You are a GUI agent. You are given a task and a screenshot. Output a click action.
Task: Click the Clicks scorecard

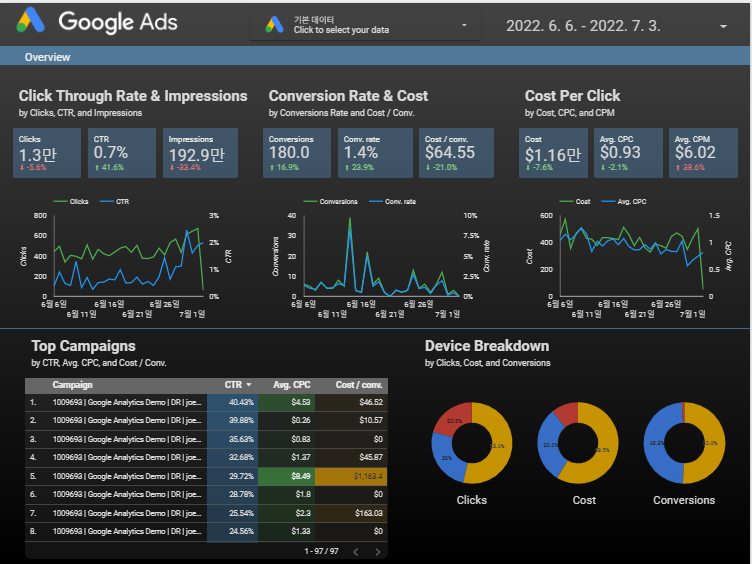tap(47, 153)
